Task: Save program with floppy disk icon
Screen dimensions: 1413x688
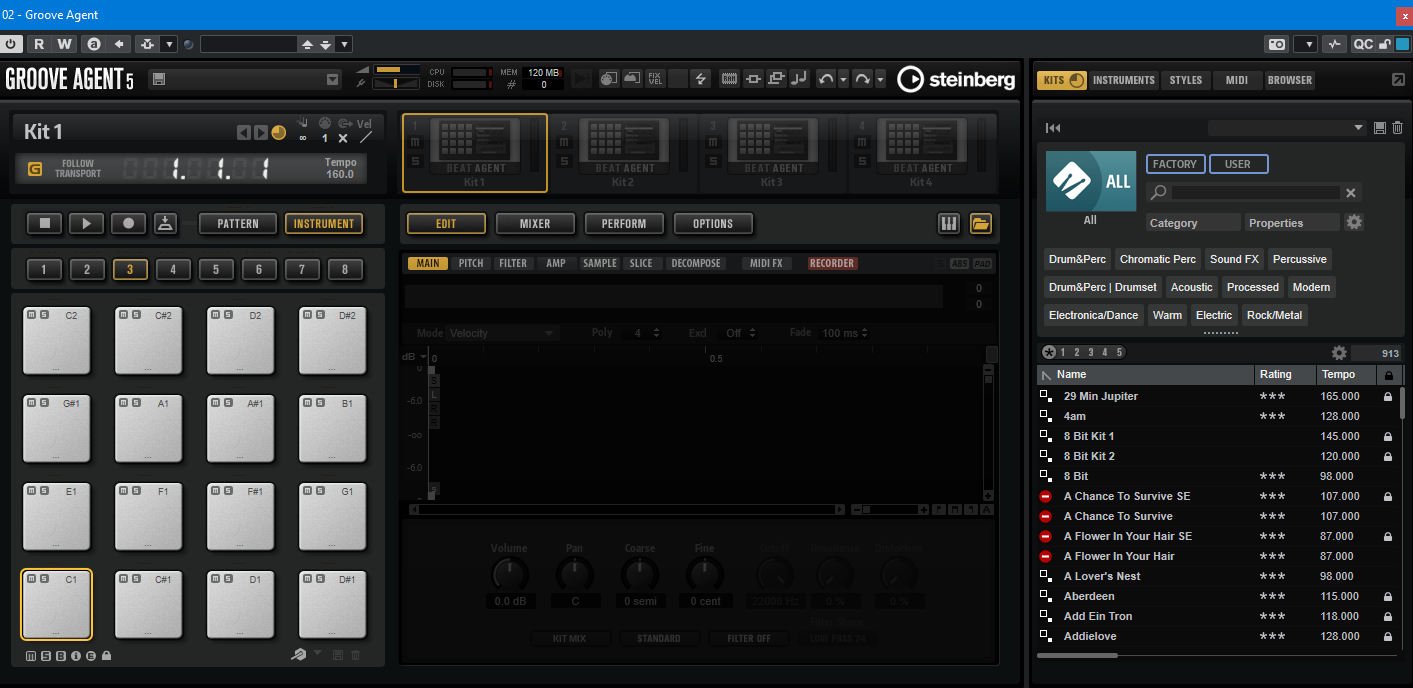Action: tap(158, 79)
